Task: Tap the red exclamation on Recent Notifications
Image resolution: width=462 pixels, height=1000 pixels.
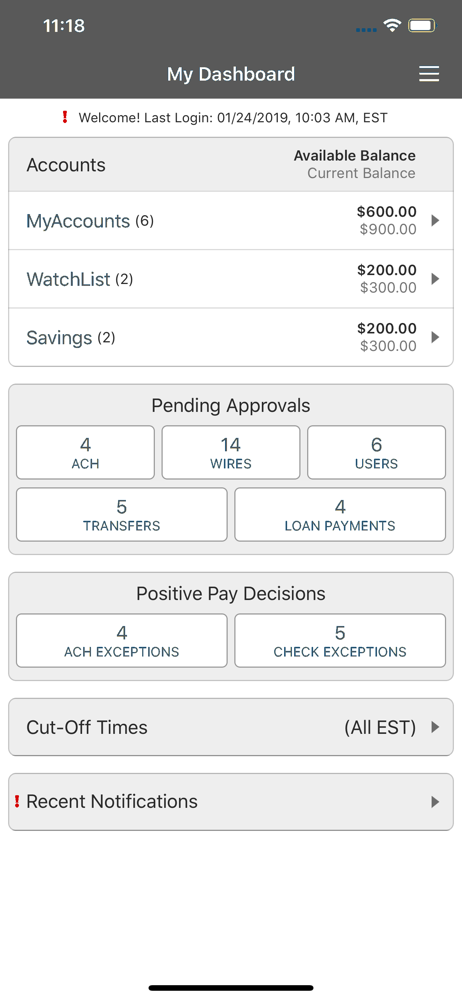Action: [x=17, y=801]
